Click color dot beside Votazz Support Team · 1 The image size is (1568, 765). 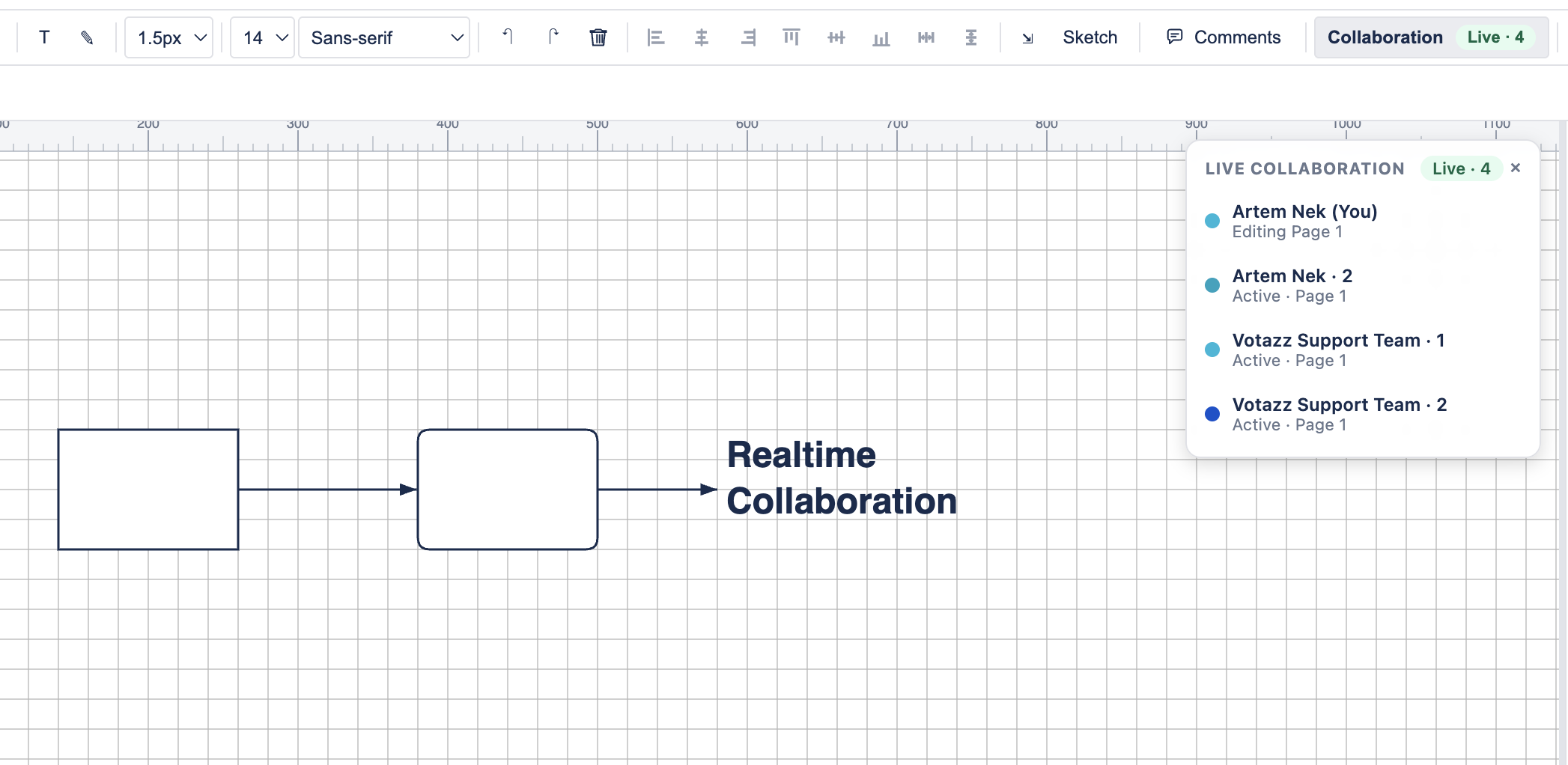1212,350
